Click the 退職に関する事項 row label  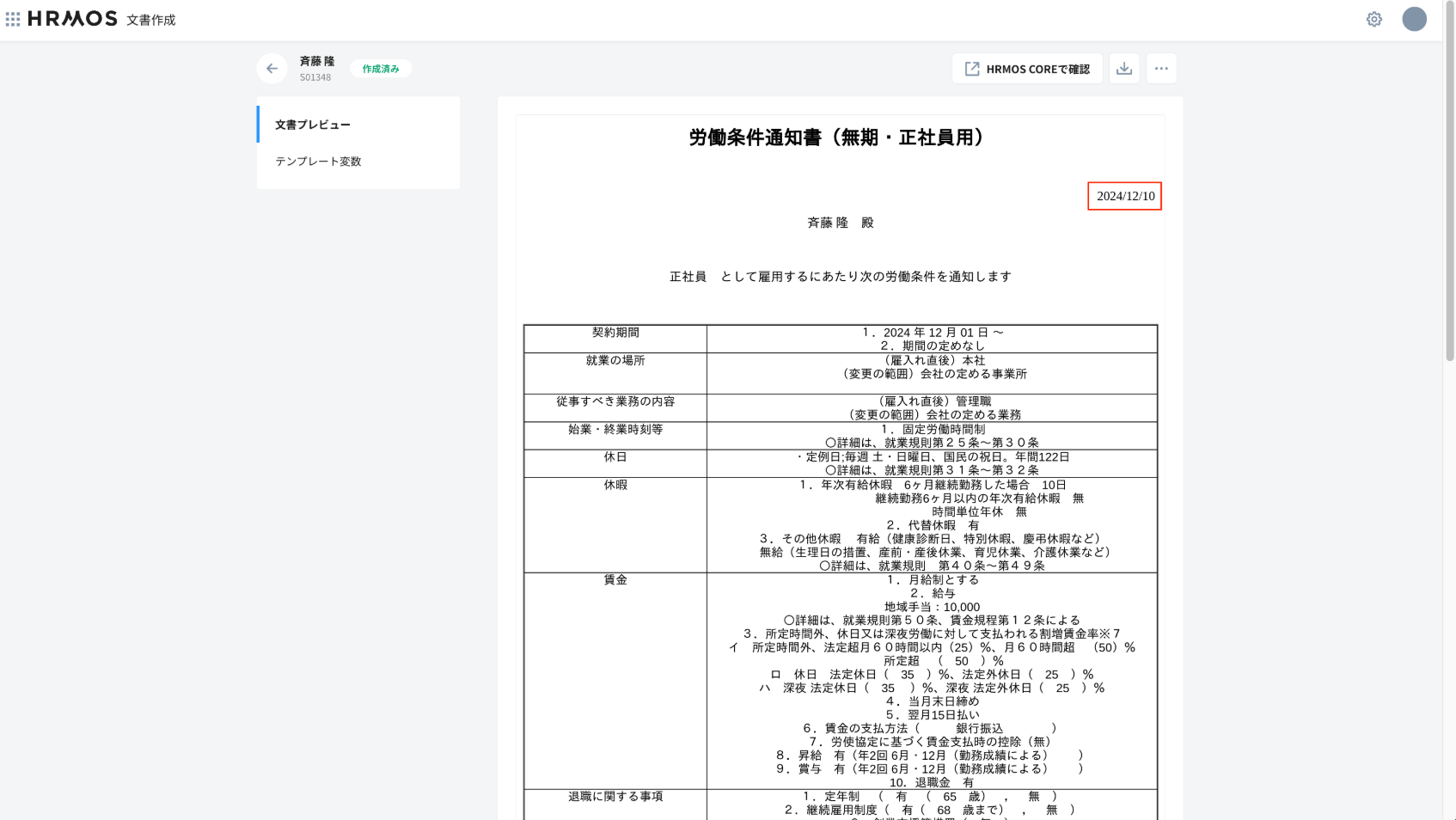pyautogui.click(x=615, y=797)
